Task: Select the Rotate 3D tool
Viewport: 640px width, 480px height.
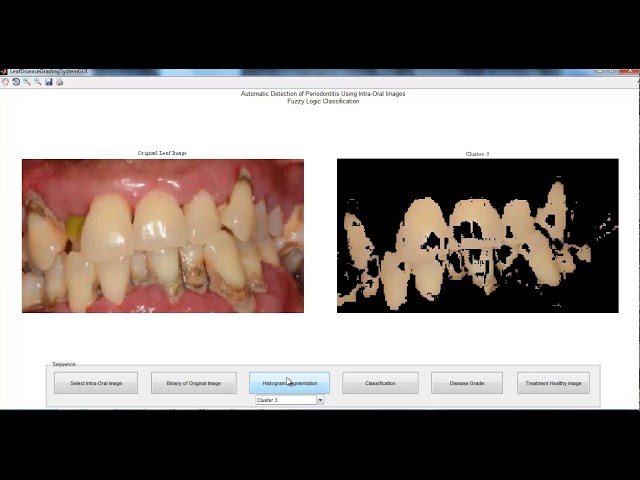Action: pyautogui.click(x=16, y=82)
